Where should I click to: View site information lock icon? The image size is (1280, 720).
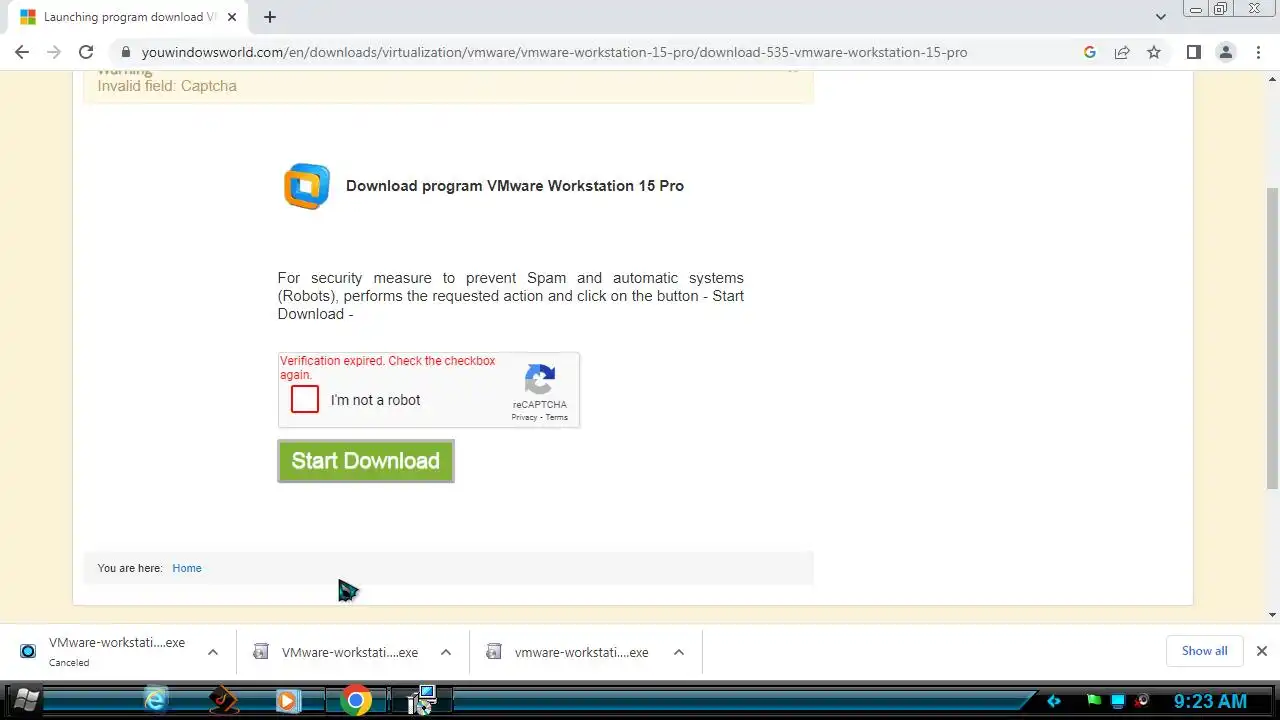pos(125,52)
